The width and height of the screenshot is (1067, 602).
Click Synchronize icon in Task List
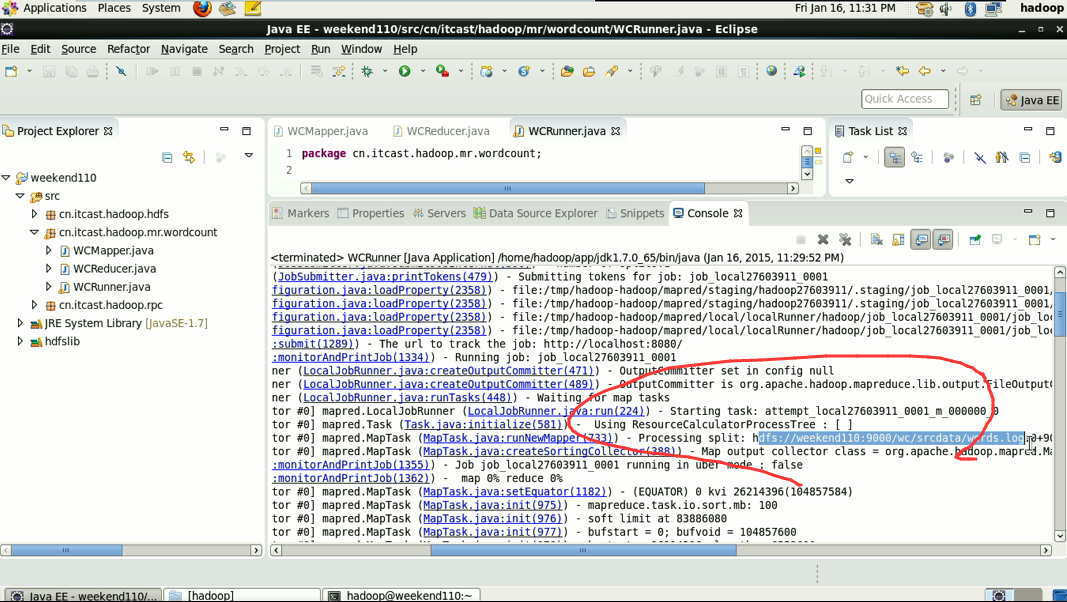point(1054,157)
